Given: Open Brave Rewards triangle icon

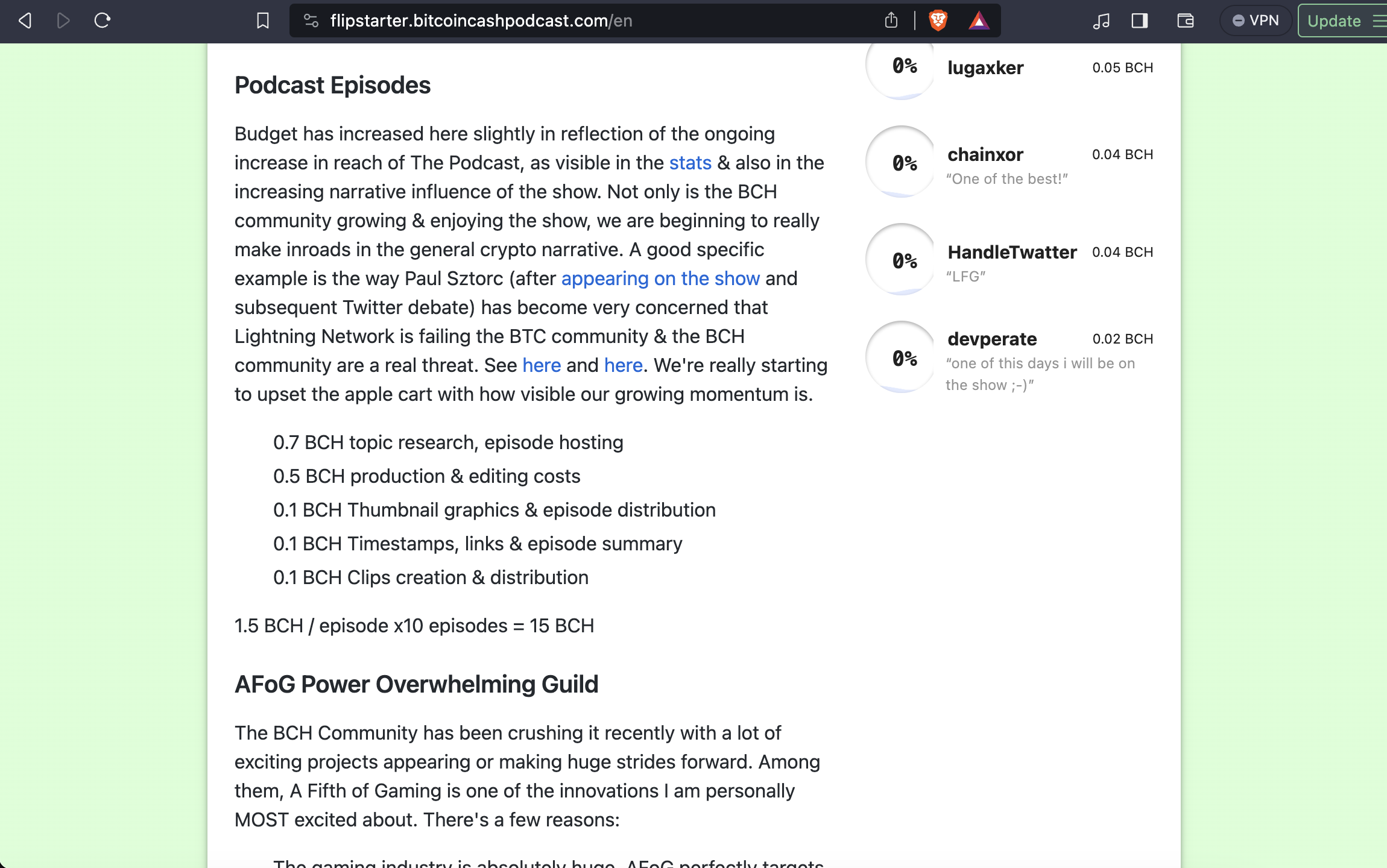Looking at the screenshot, I should pos(979,21).
